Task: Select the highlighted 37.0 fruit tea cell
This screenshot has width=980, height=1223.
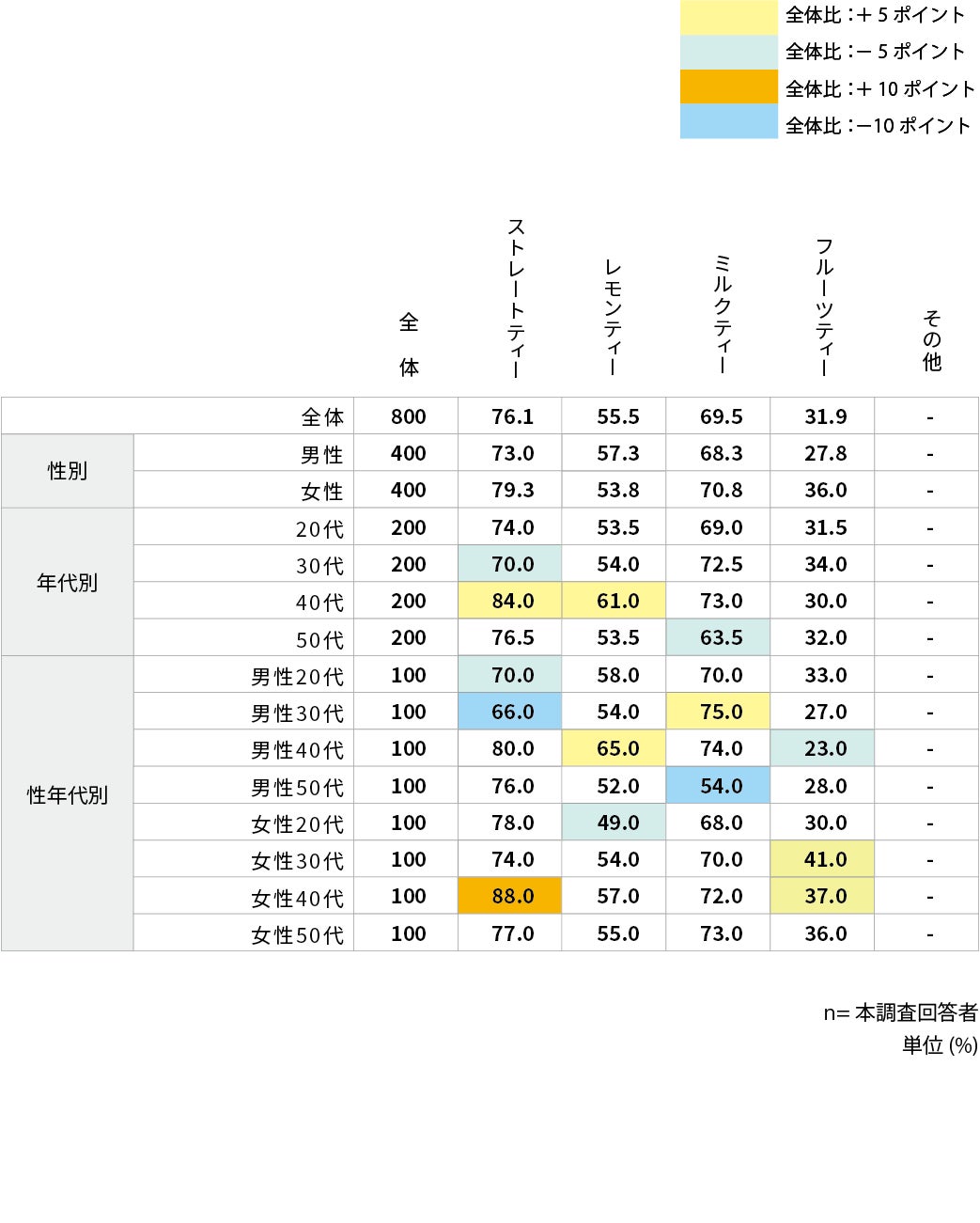Action: (822, 896)
